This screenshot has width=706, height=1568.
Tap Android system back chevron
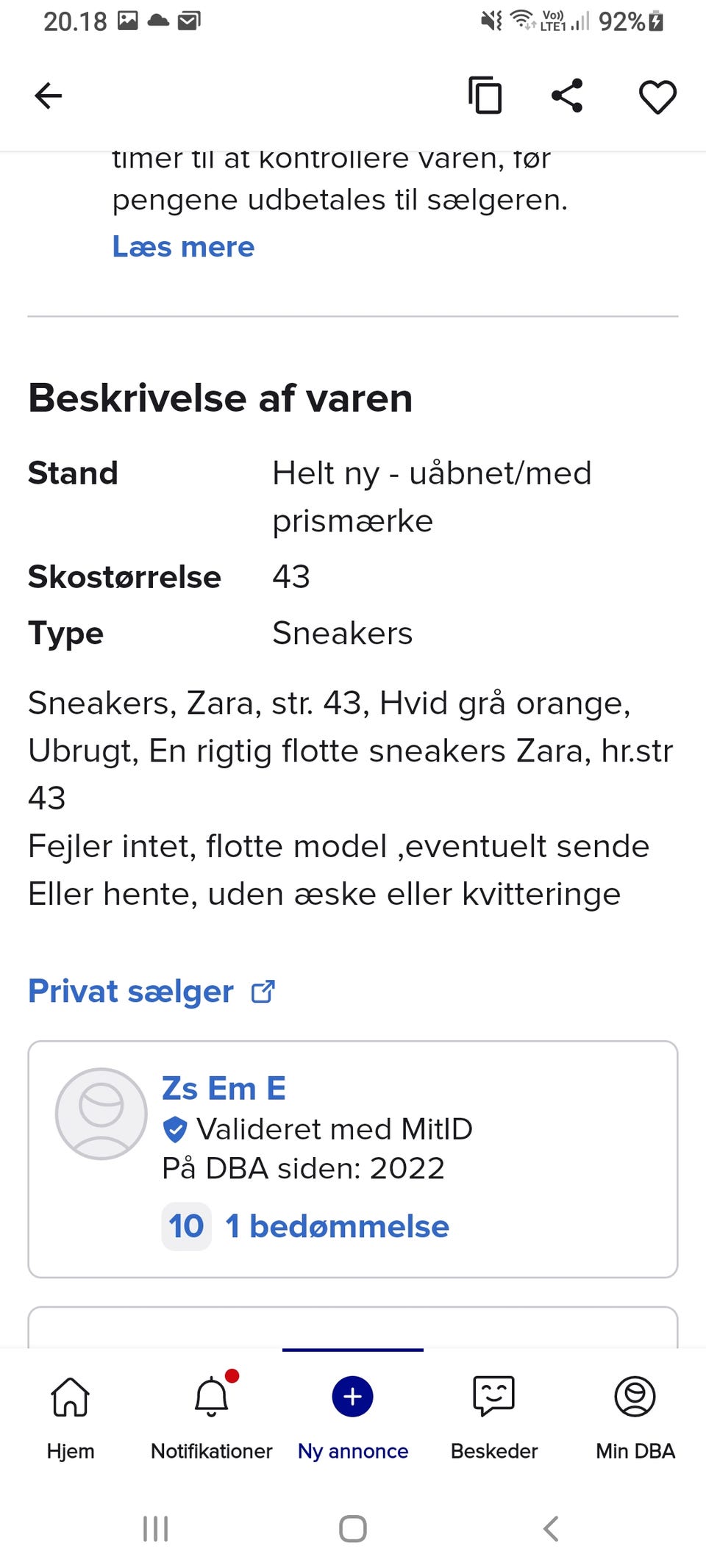[x=551, y=1528]
